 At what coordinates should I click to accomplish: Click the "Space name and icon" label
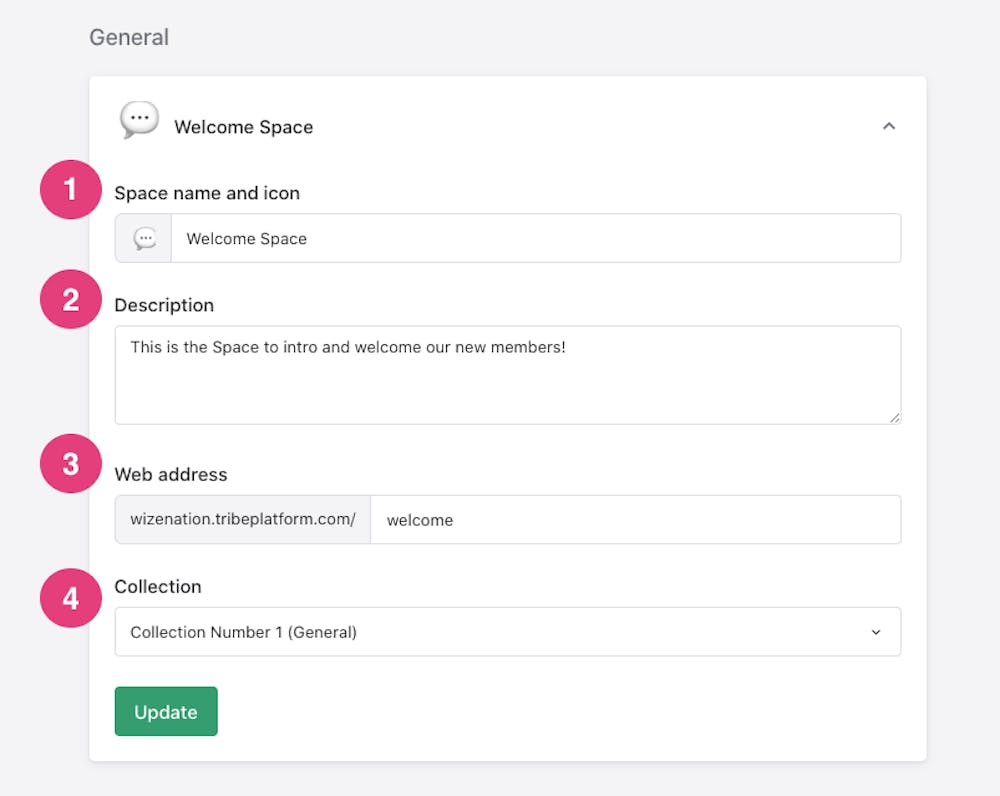(x=207, y=193)
